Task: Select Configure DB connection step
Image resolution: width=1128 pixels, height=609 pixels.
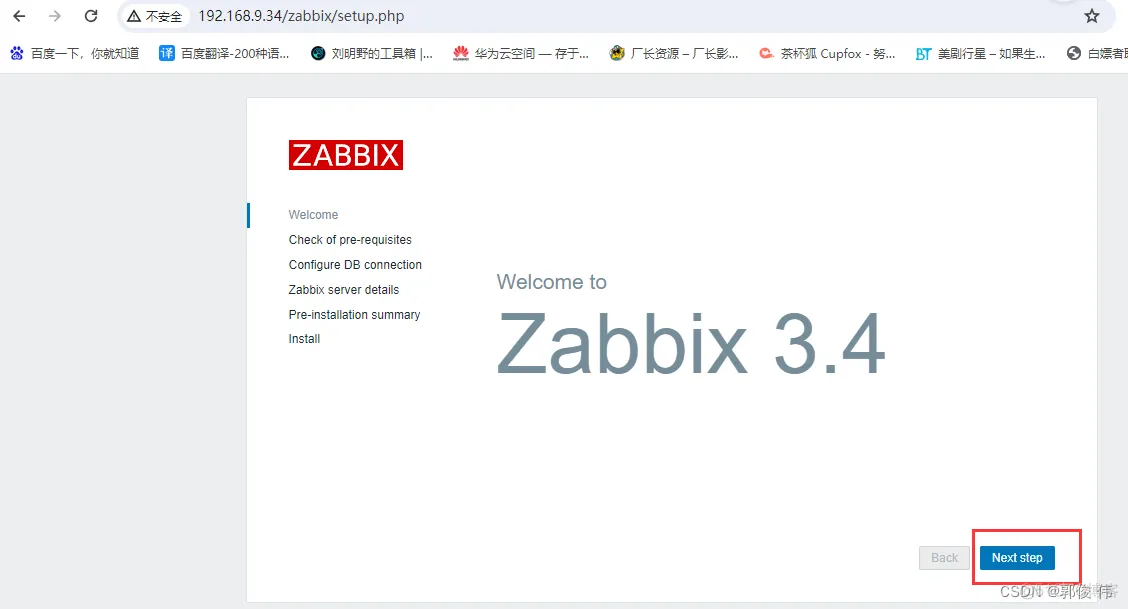Action: point(355,265)
